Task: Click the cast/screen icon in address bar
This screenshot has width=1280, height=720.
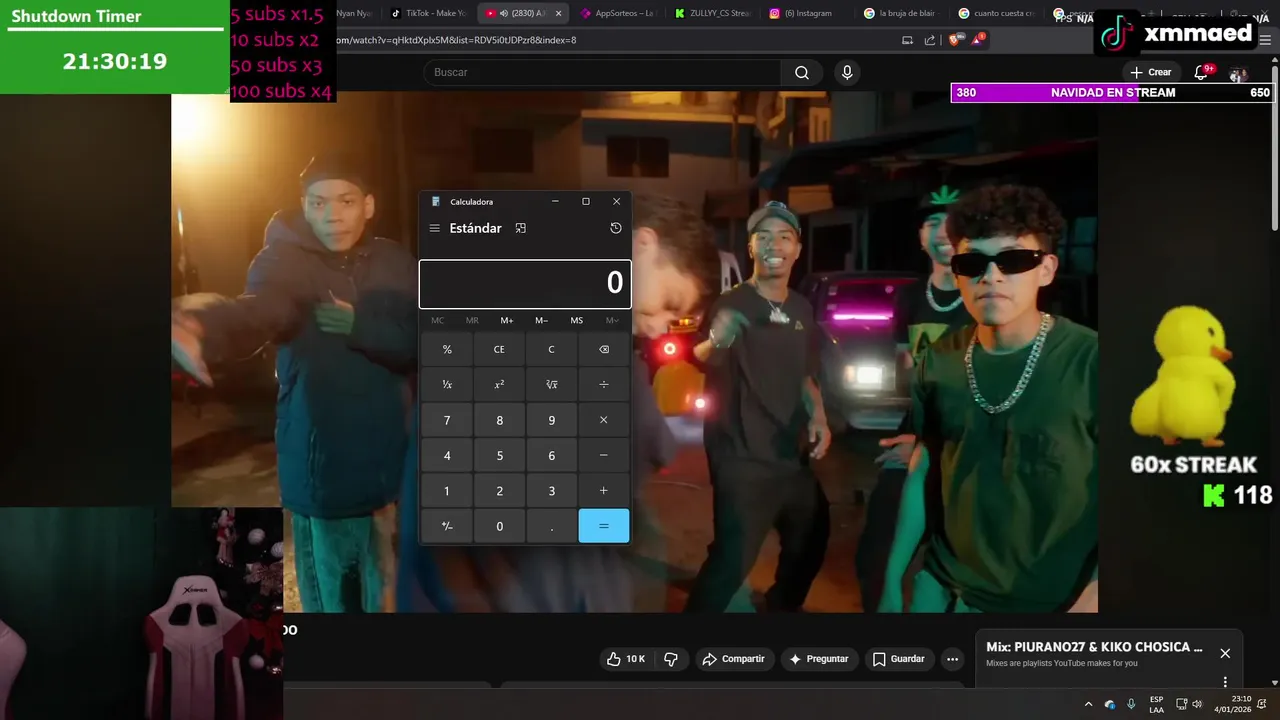Action: (907, 40)
